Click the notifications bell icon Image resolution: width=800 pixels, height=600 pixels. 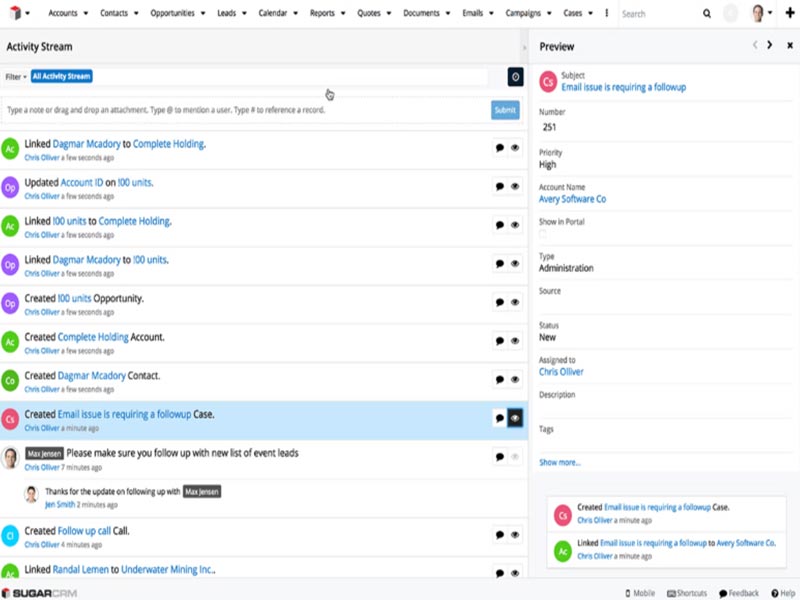click(x=731, y=13)
